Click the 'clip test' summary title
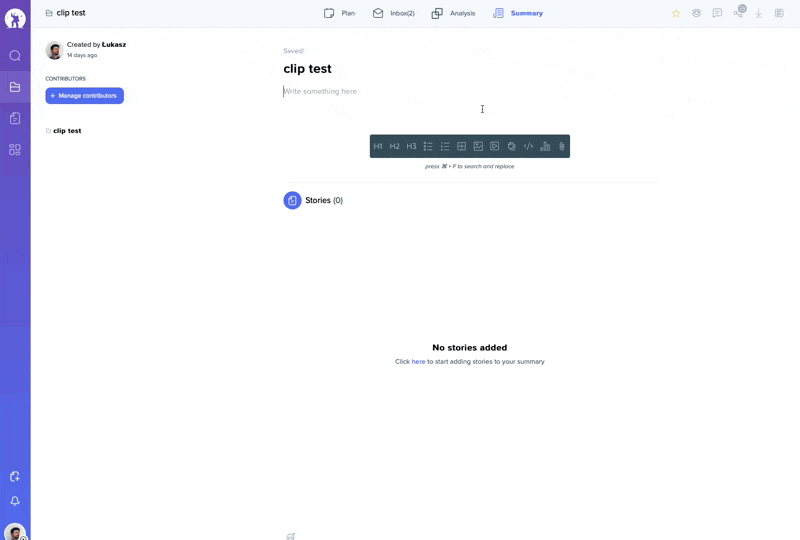 click(x=307, y=69)
